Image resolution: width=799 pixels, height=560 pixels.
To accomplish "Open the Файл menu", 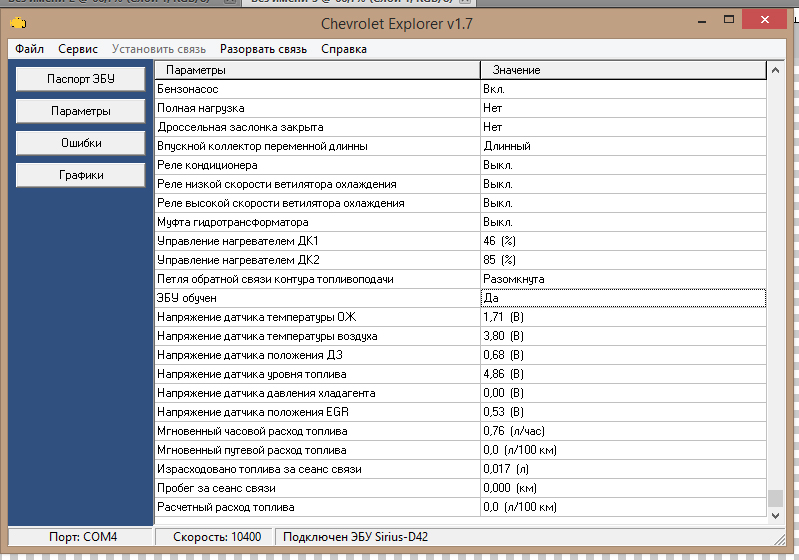I will tap(30, 49).
